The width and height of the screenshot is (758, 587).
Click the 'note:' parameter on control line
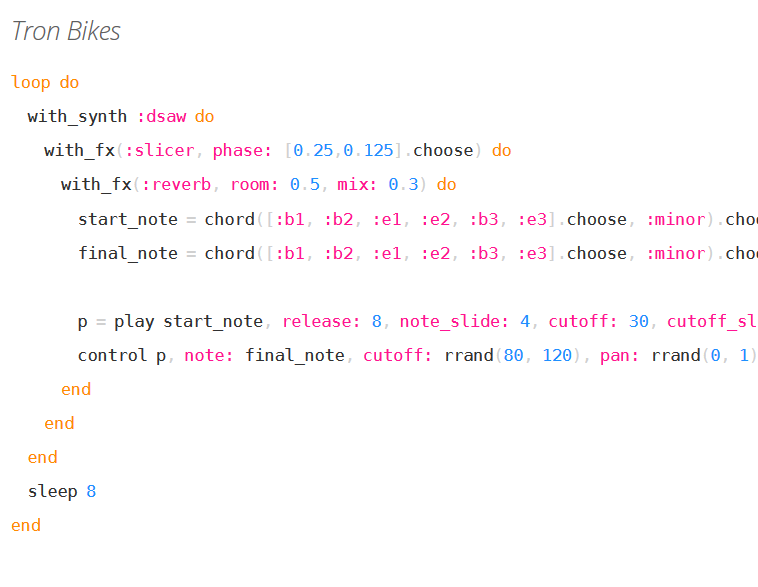coord(209,355)
